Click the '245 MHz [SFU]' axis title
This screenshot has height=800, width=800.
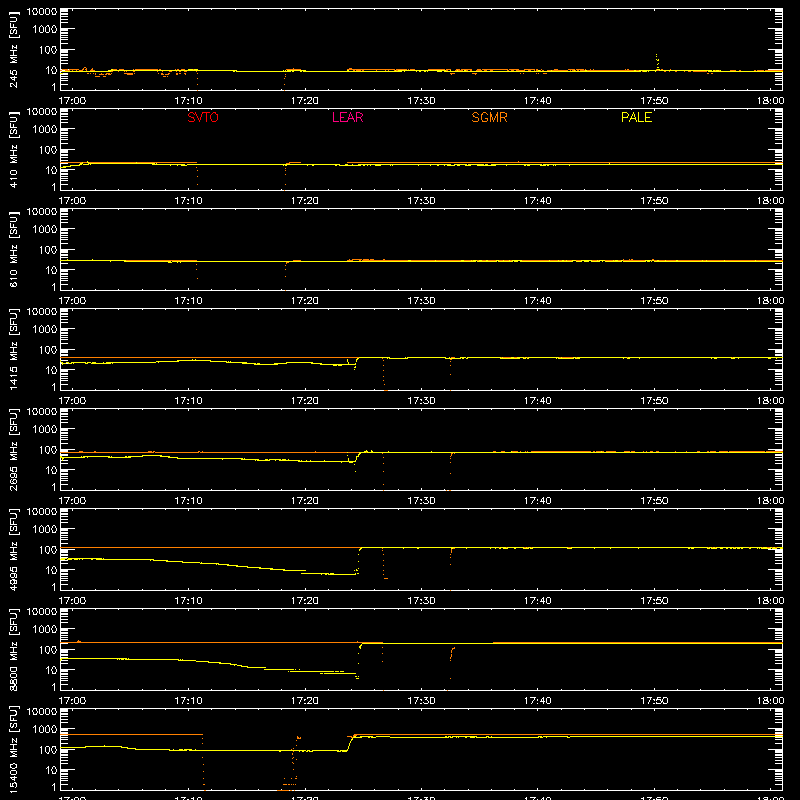tap(13, 50)
